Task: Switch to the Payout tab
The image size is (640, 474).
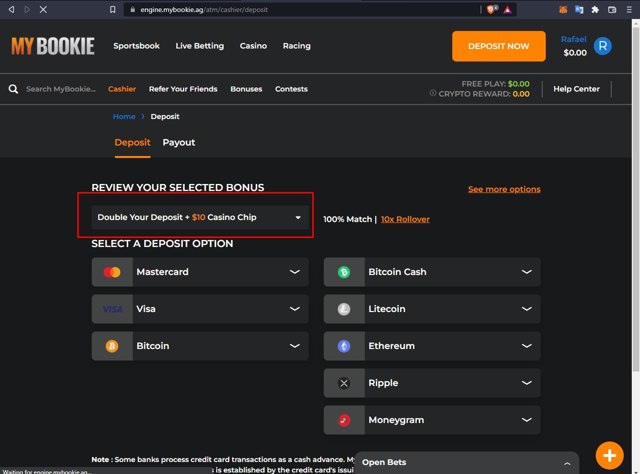Action: coord(179,143)
